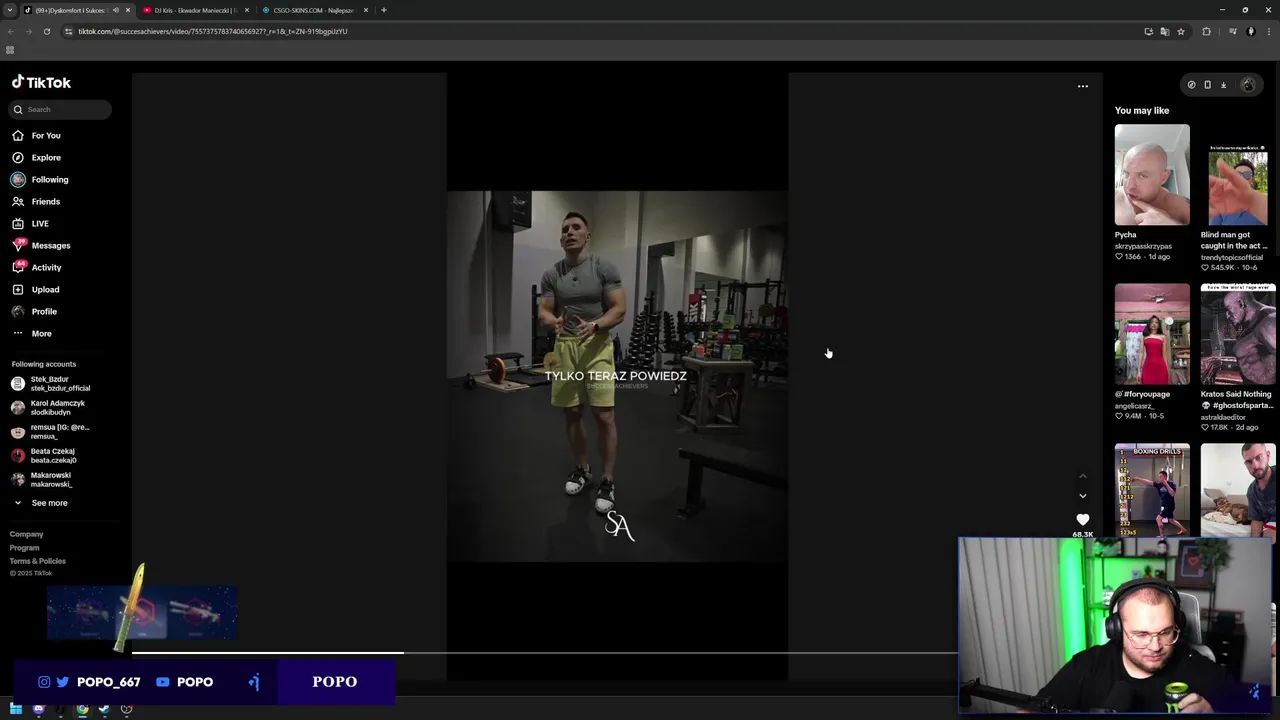The width and height of the screenshot is (1280, 720).
Task: Click the get app phone icon
Action: tap(1207, 85)
